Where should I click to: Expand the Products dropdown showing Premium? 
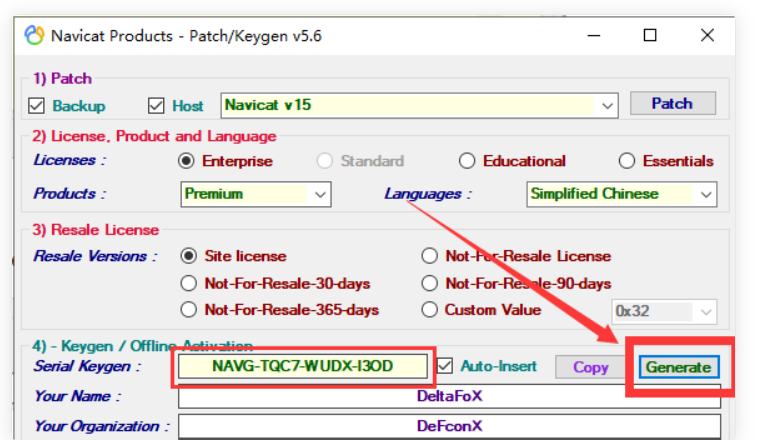click(x=320, y=194)
